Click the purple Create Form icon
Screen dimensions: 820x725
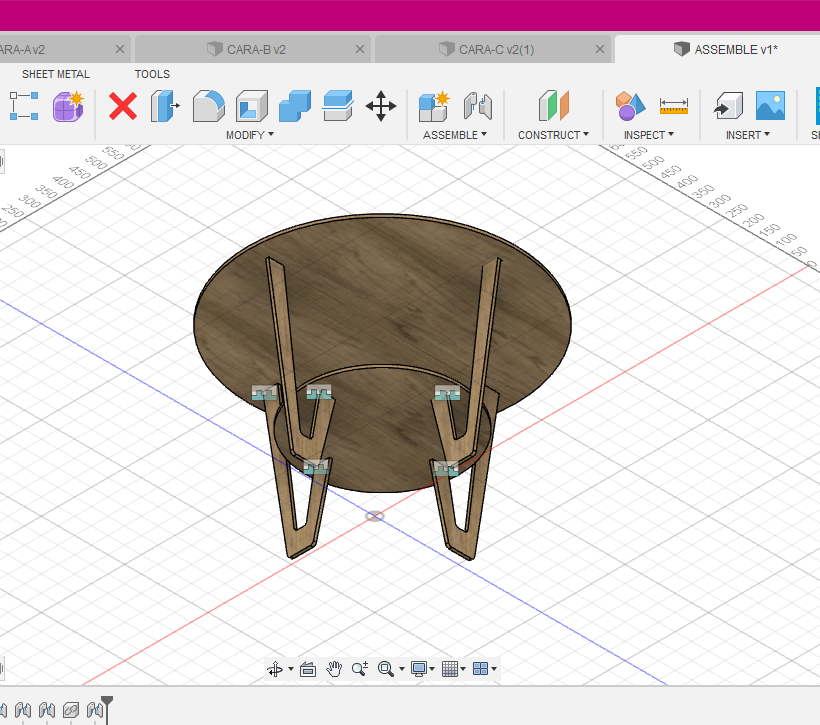tap(68, 106)
